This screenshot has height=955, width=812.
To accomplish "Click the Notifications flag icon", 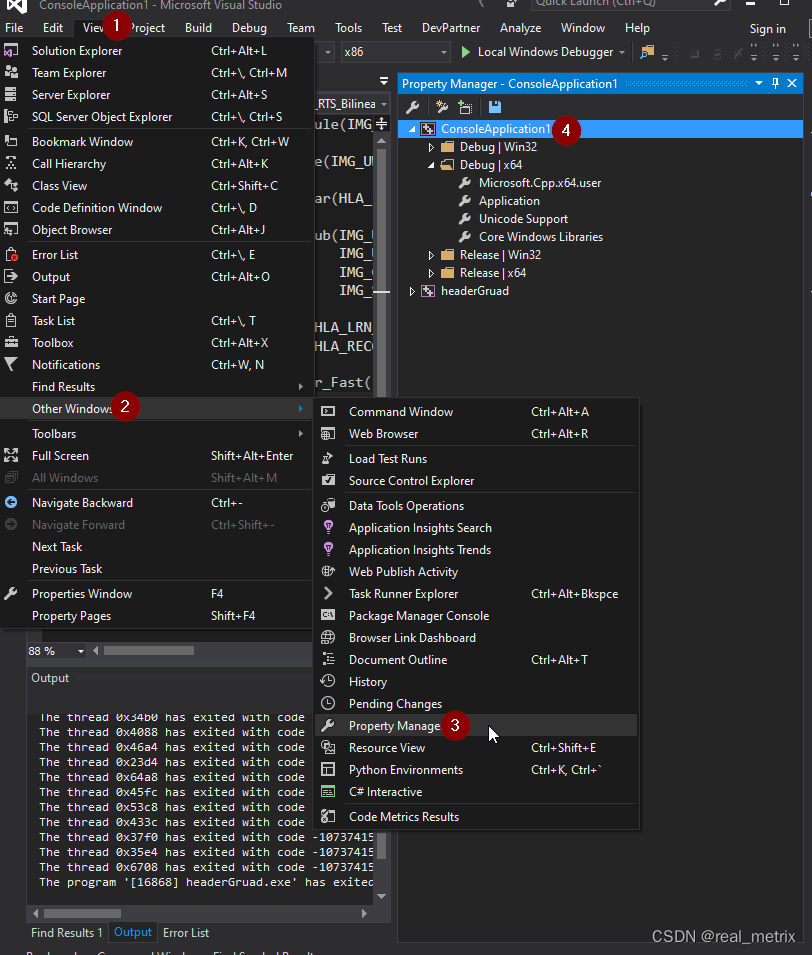I will coord(11,364).
